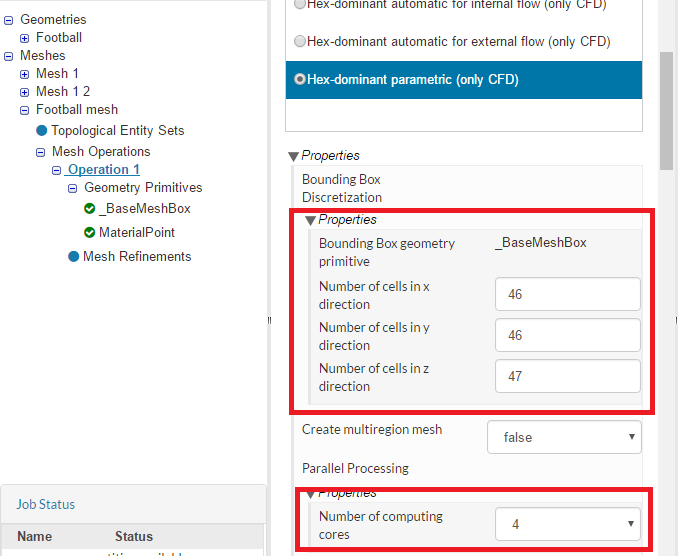The width and height of the screenshot is (678, 556).
Task: Select Hex-dominant automatic for internal flow
Action: pyautogui.click(x=300, y=5)
